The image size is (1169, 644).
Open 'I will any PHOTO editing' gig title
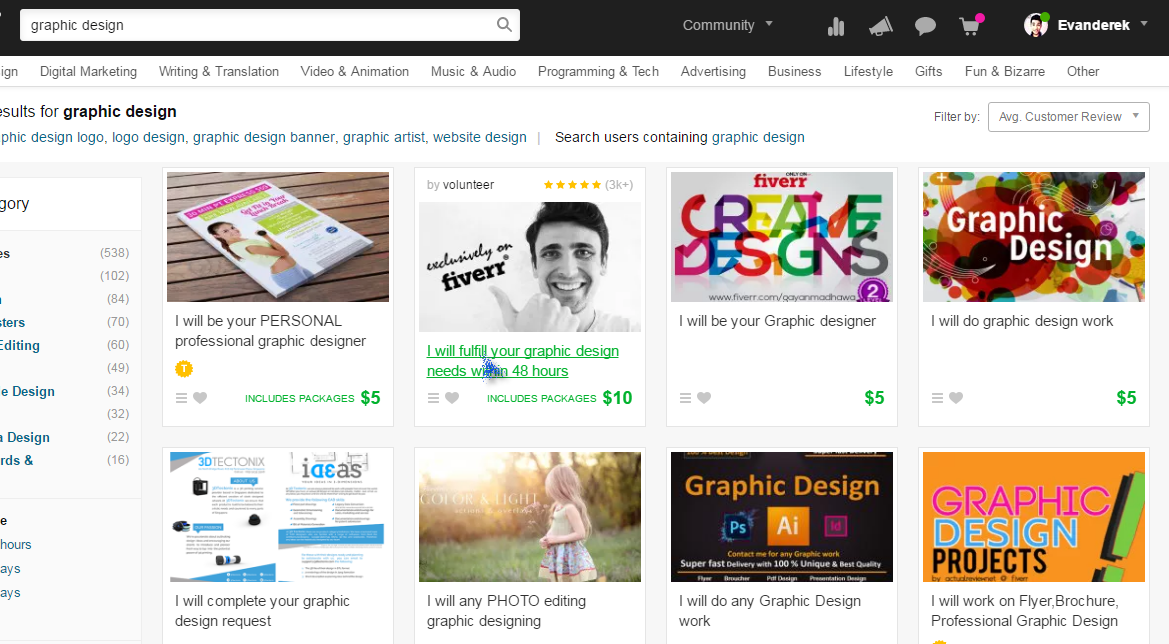[506, 611]
